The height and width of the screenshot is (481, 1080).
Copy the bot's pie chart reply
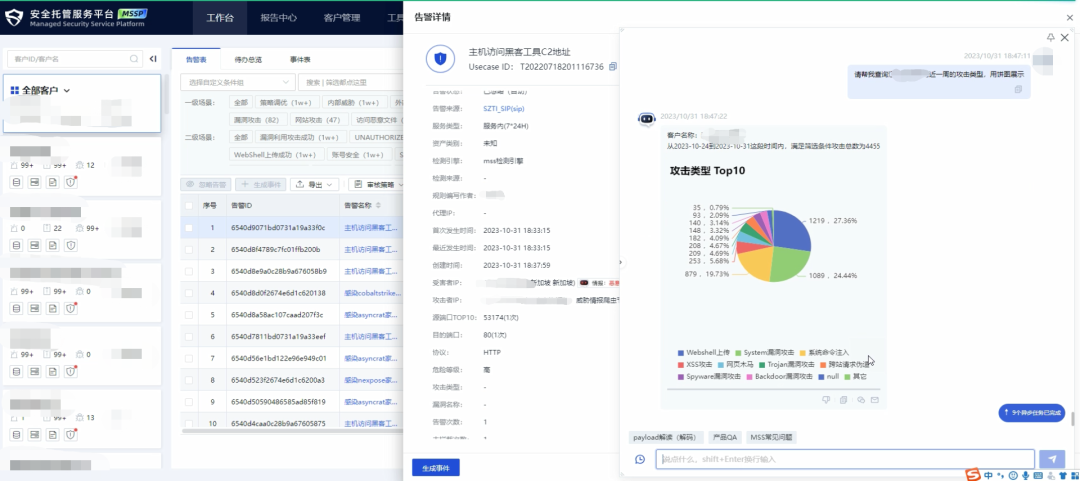pyautogui.click(x=844, y=400)
